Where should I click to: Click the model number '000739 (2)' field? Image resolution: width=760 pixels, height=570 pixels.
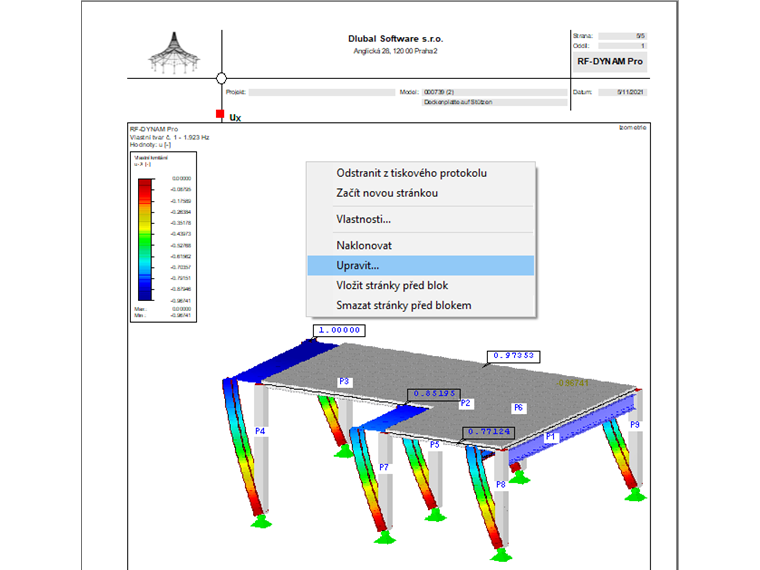click(494, 92)
